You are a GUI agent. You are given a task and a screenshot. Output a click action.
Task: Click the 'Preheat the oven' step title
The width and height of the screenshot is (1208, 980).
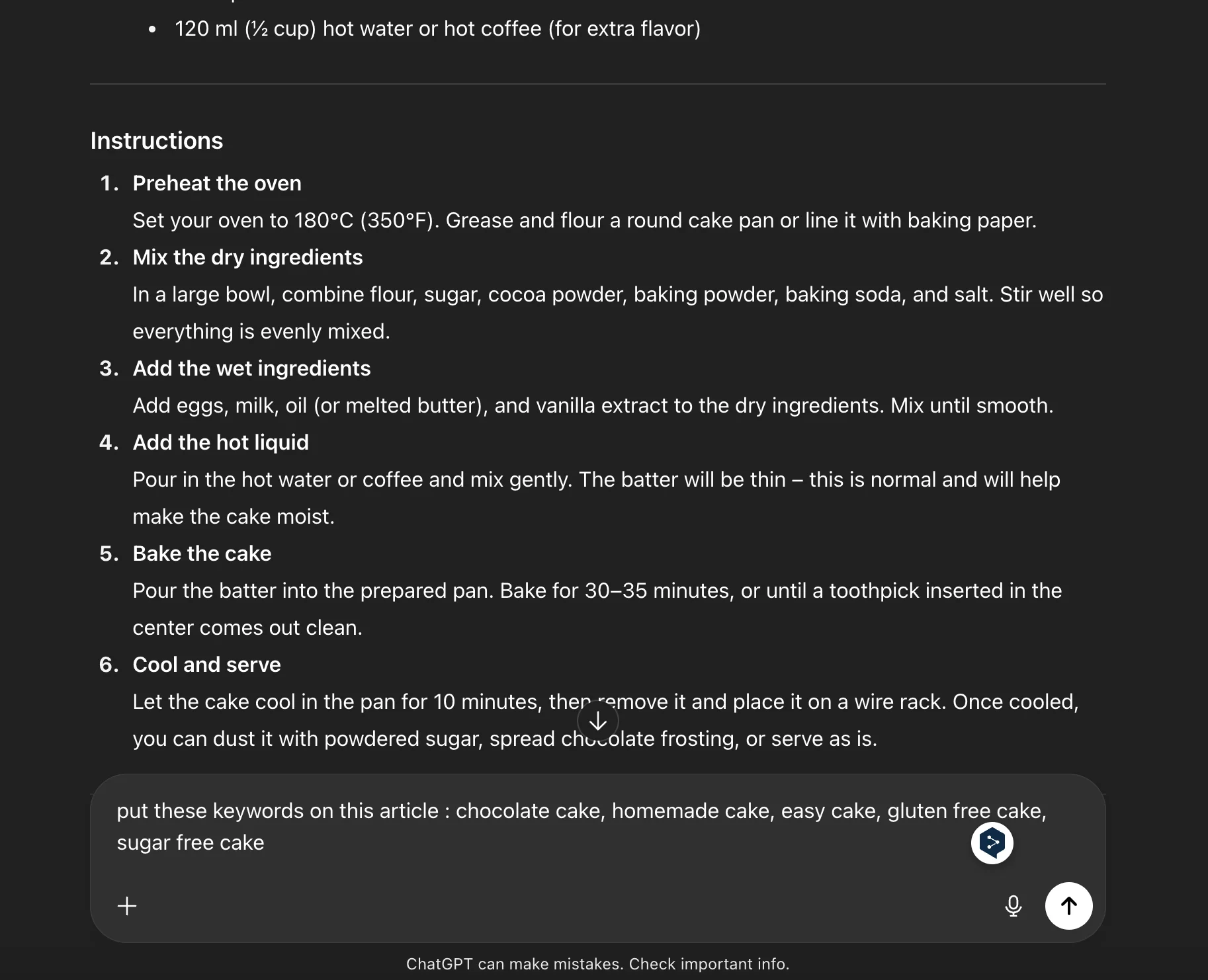(217, 183)
